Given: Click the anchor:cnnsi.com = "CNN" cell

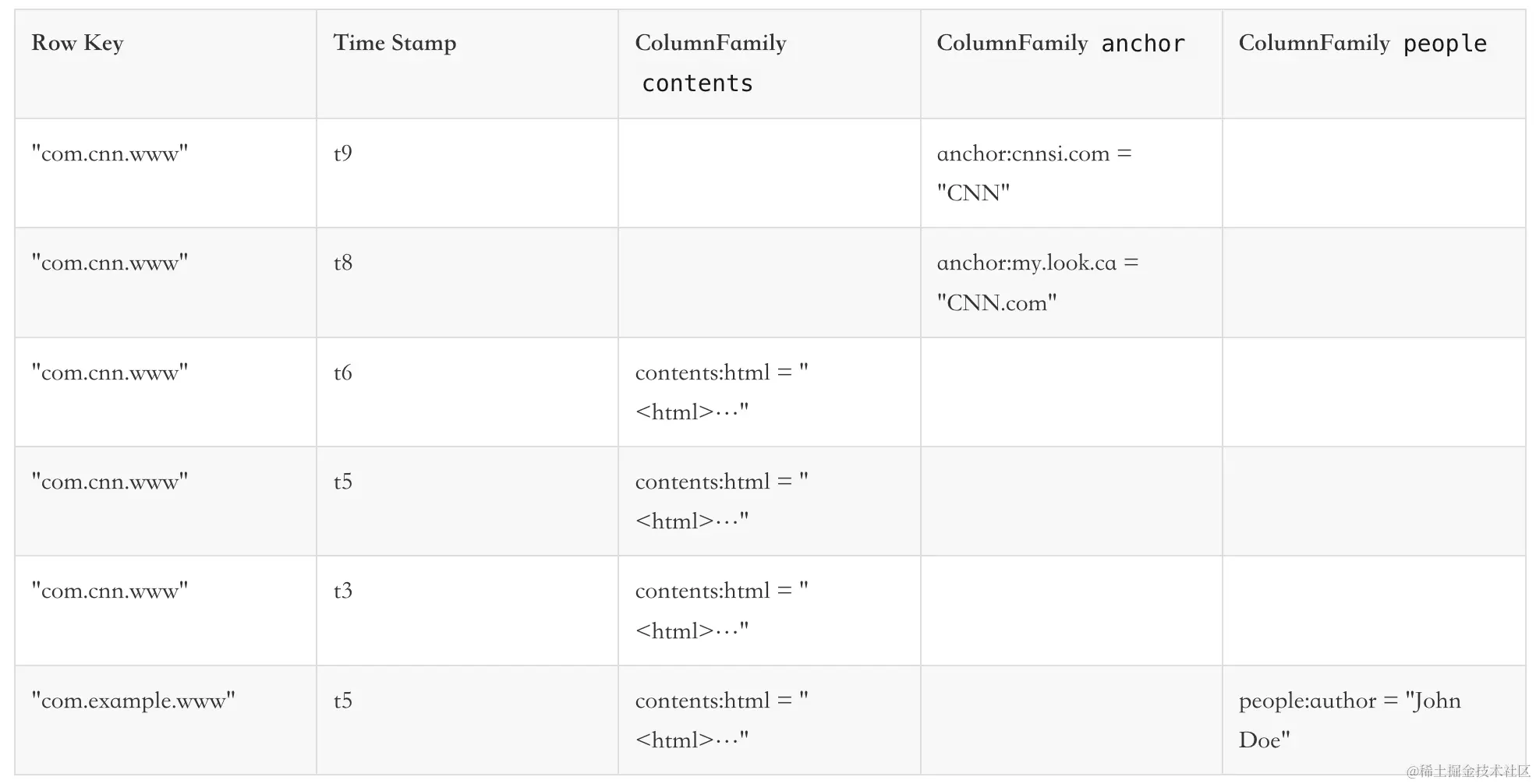Looking at the screenshot, I should (1034, 173).
